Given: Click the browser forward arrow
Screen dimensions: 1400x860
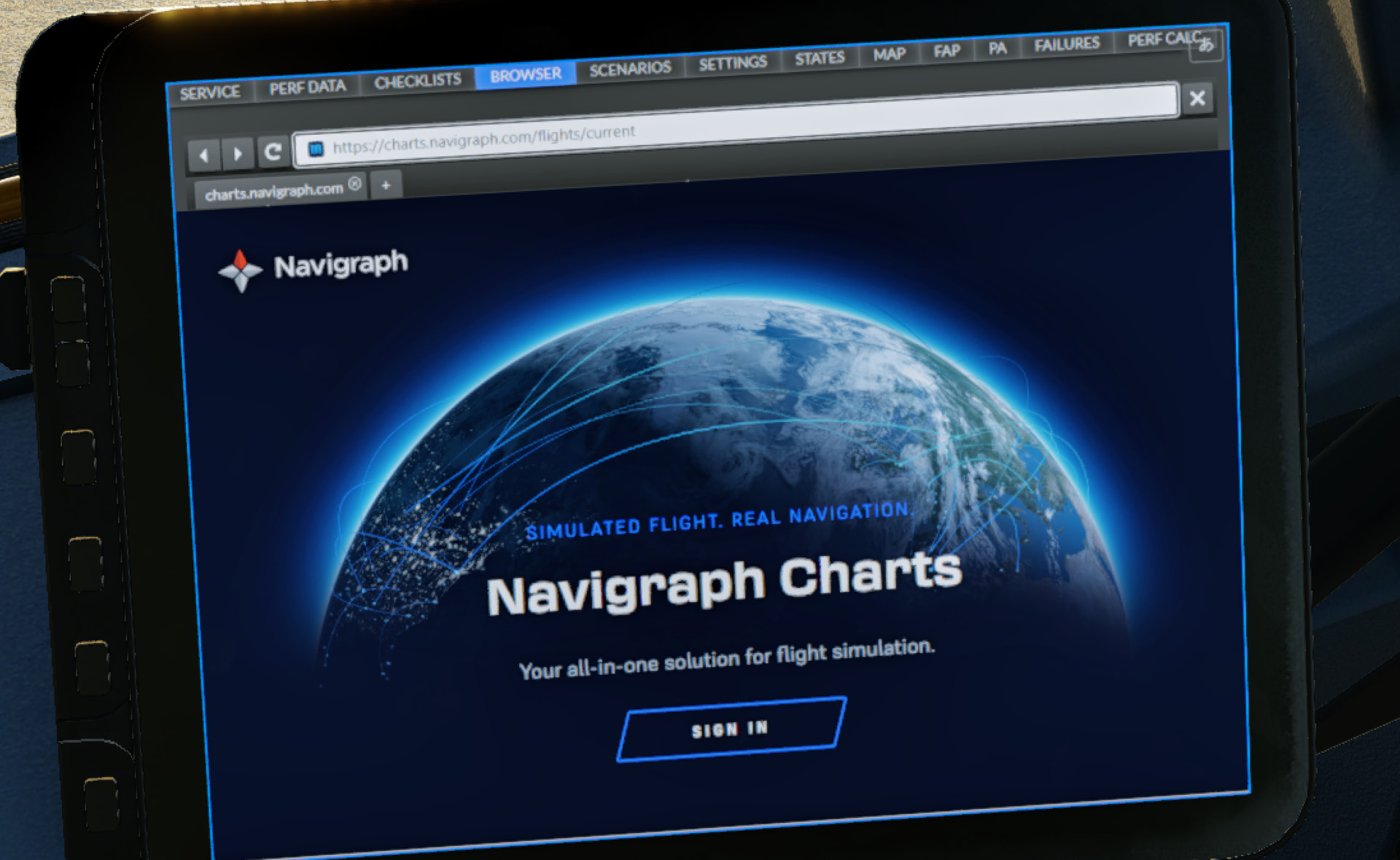Looking at the screenshot, I should click(x=238, y=153).
